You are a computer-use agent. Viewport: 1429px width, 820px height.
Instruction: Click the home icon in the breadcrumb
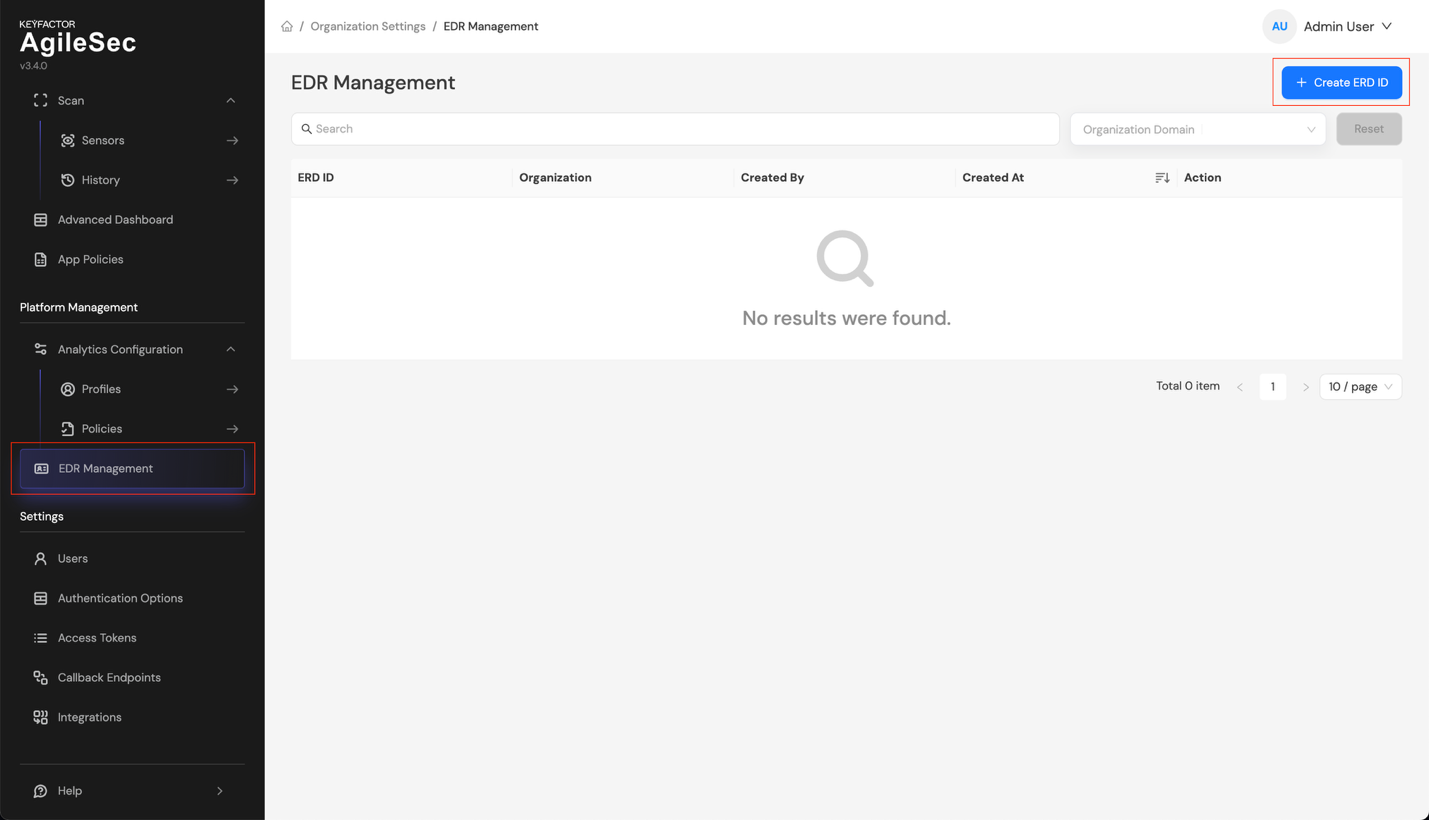click(287, 26)
